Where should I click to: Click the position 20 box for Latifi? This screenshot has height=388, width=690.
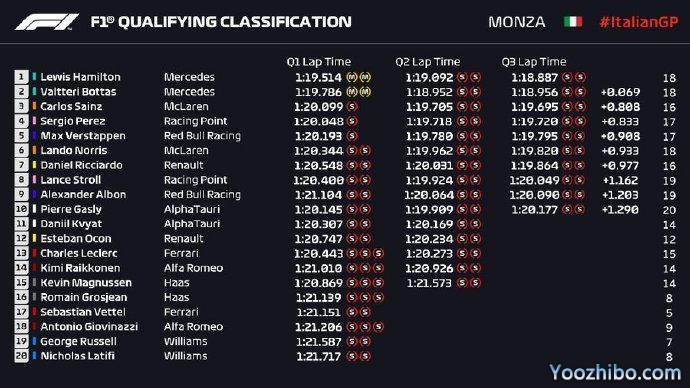(x=21, y=355)
